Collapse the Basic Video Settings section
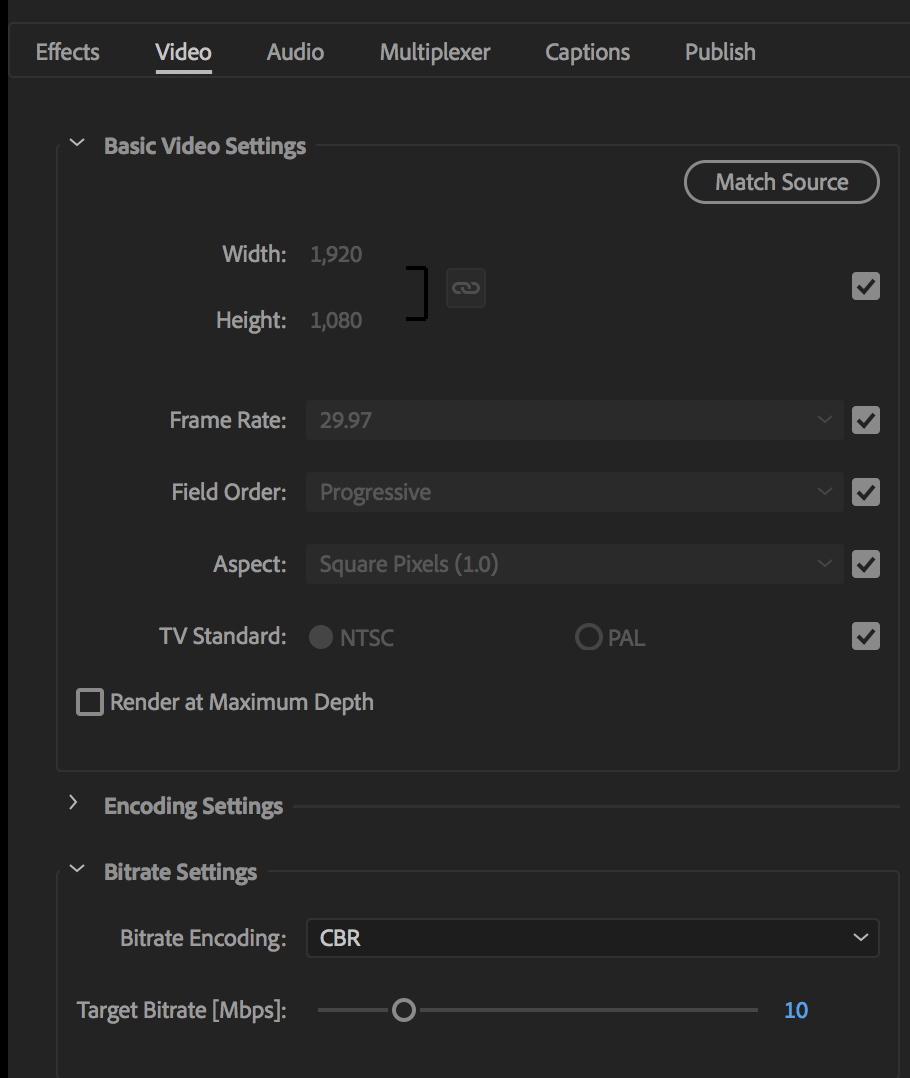This screenshot has width=910, height=1078. pyautogui.click(x=77, y=144)
